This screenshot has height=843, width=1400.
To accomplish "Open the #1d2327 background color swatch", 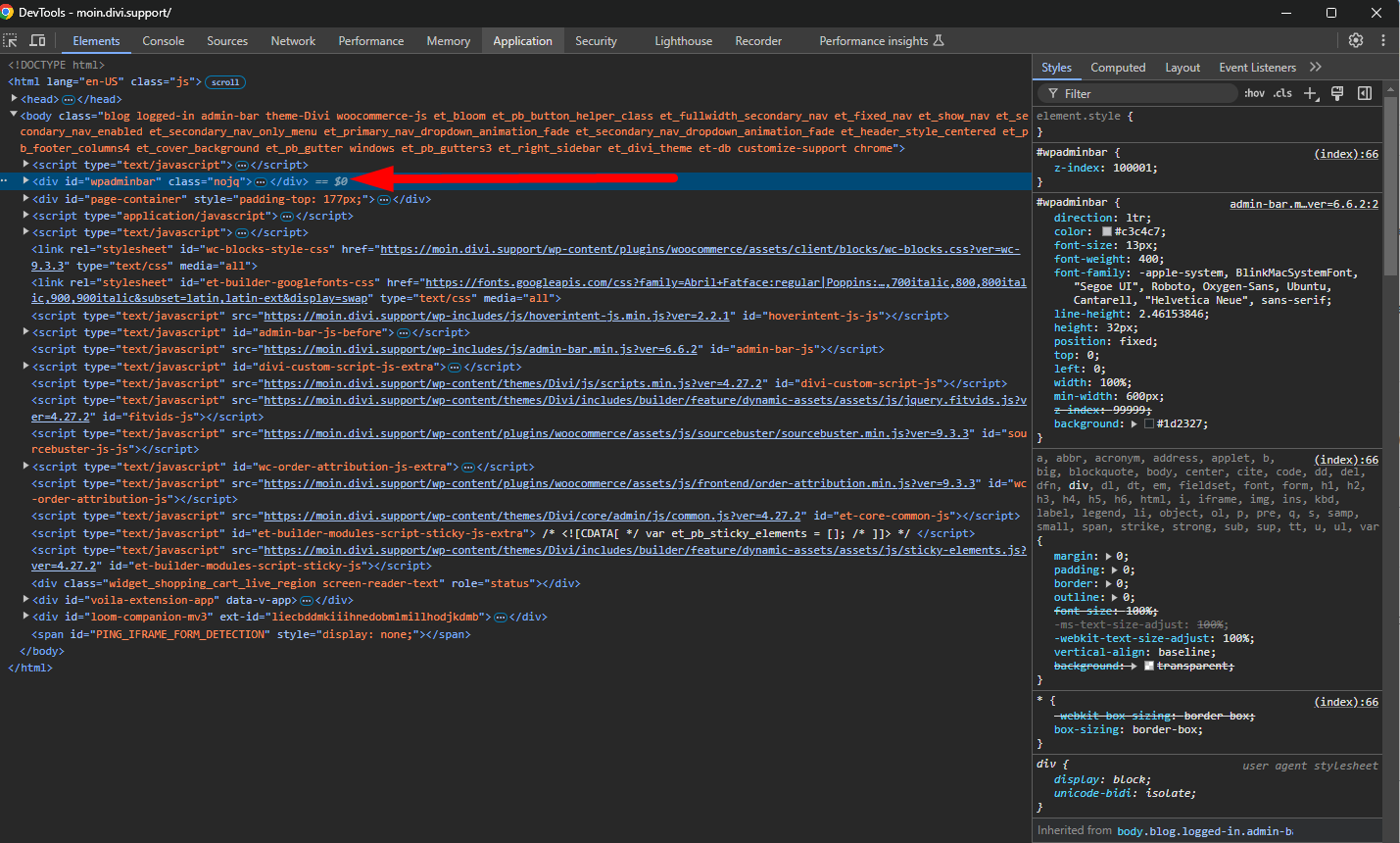I will (1149, 423).
